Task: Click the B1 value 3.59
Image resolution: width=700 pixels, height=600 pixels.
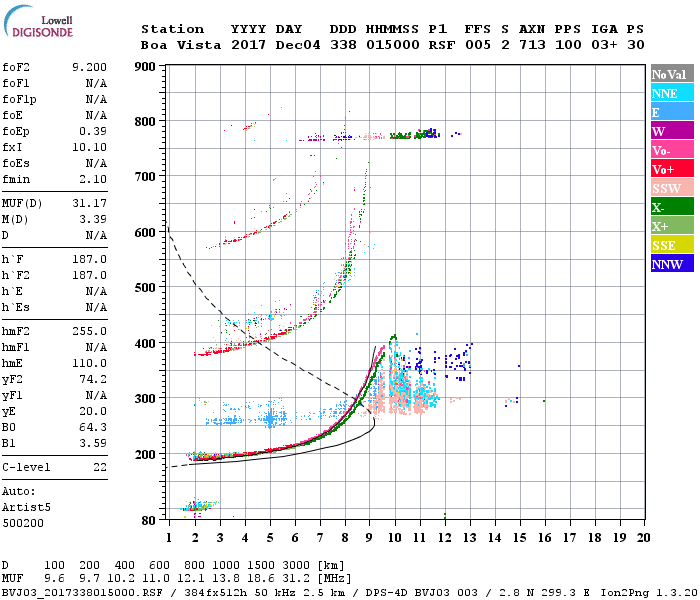Action: [93, 443]
